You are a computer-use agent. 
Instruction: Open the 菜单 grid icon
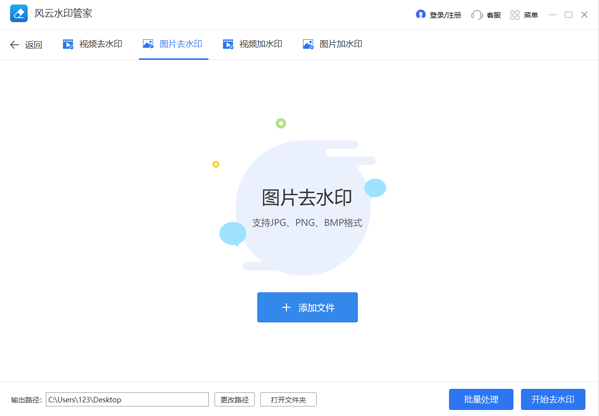[x=515, y=15]
